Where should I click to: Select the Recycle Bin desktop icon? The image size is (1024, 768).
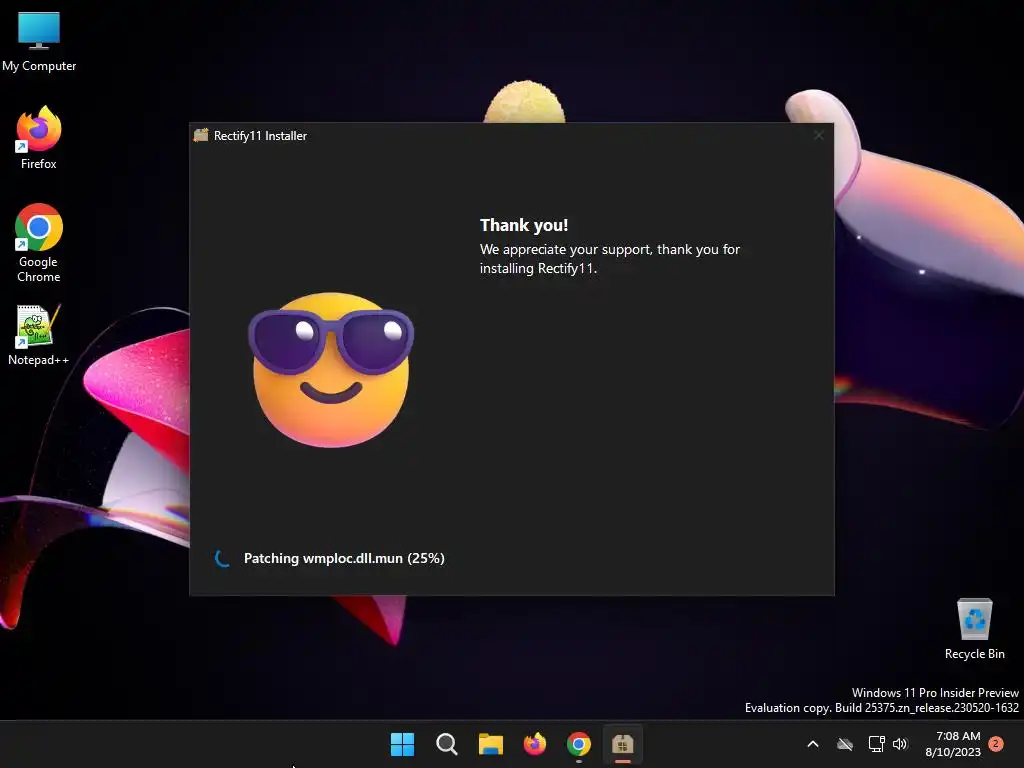[x=974, y=629]
